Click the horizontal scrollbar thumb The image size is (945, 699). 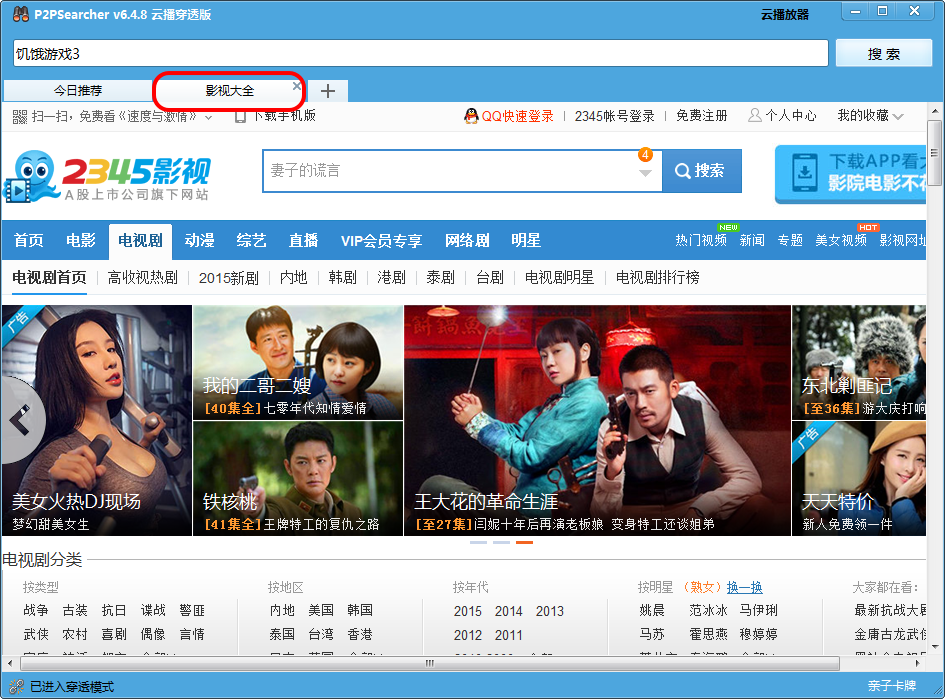430,663
